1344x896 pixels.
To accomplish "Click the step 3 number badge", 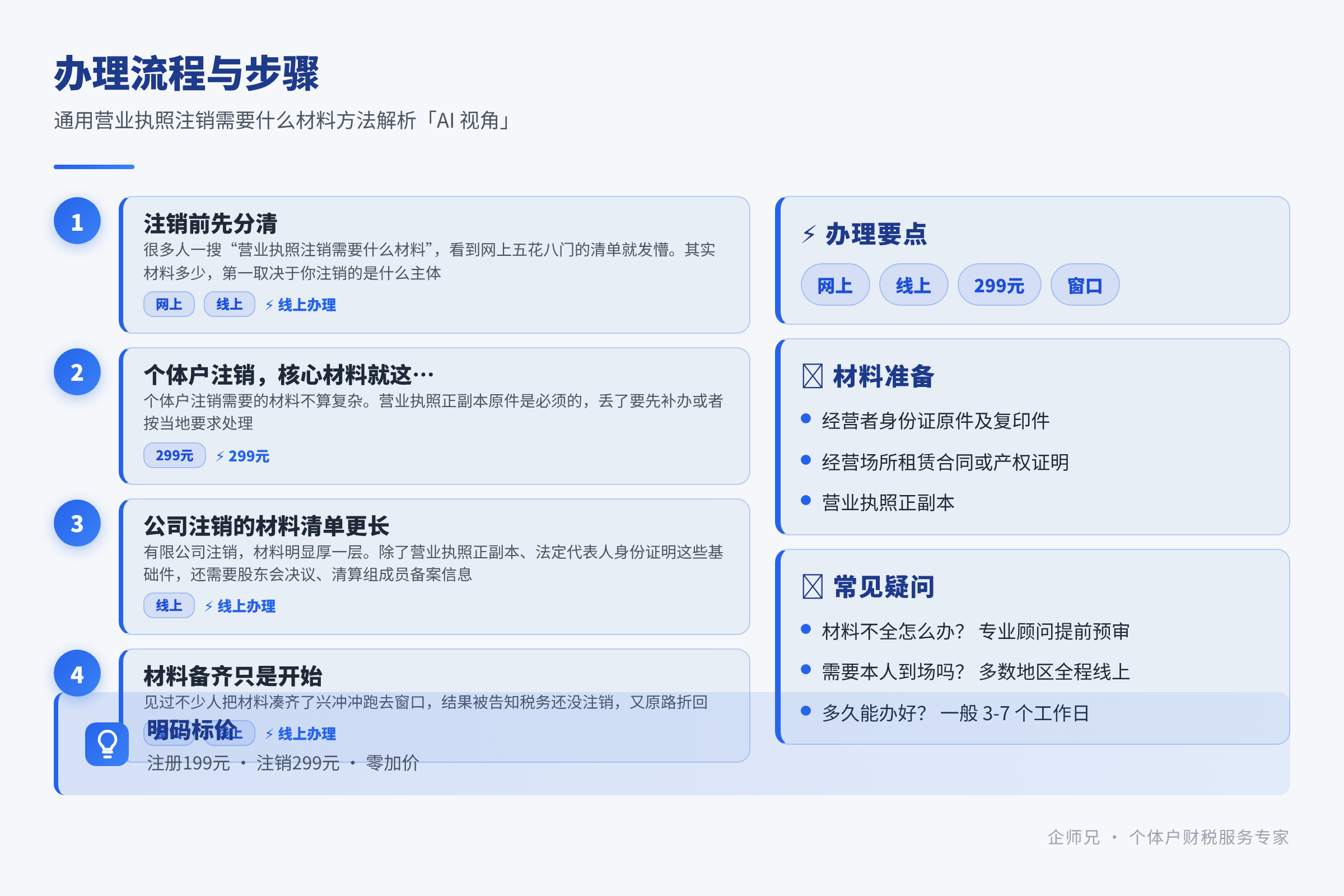I will pyautogui.click(x=77, y=524).
